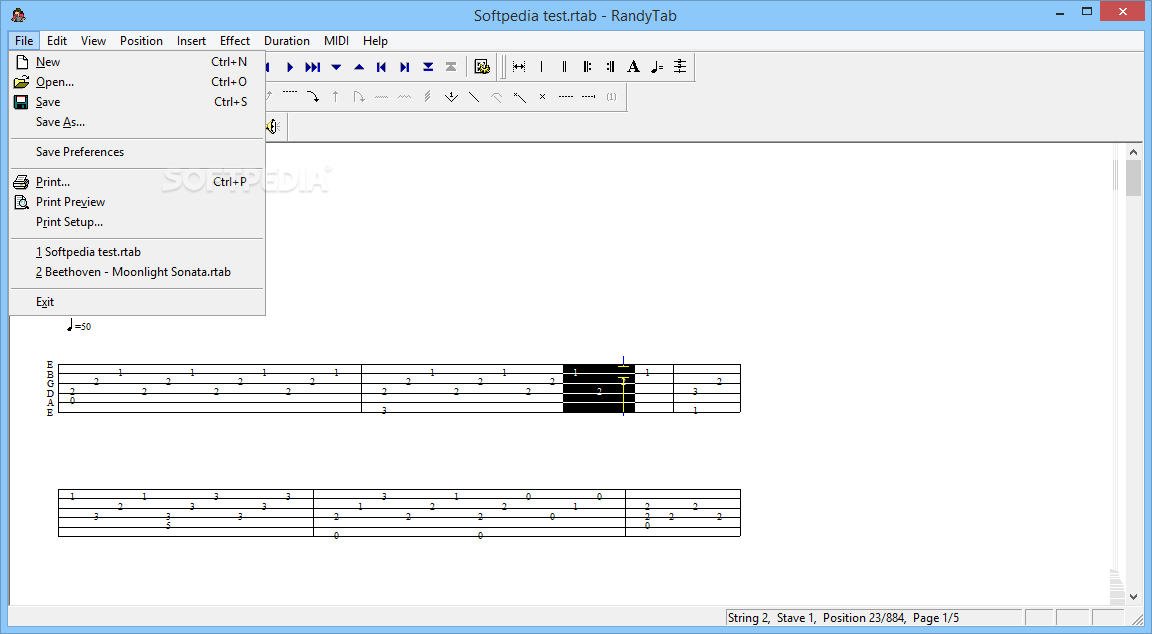Click the speaker MIDI playback icon
This screenshot has width=1152, height=634.
273,126
